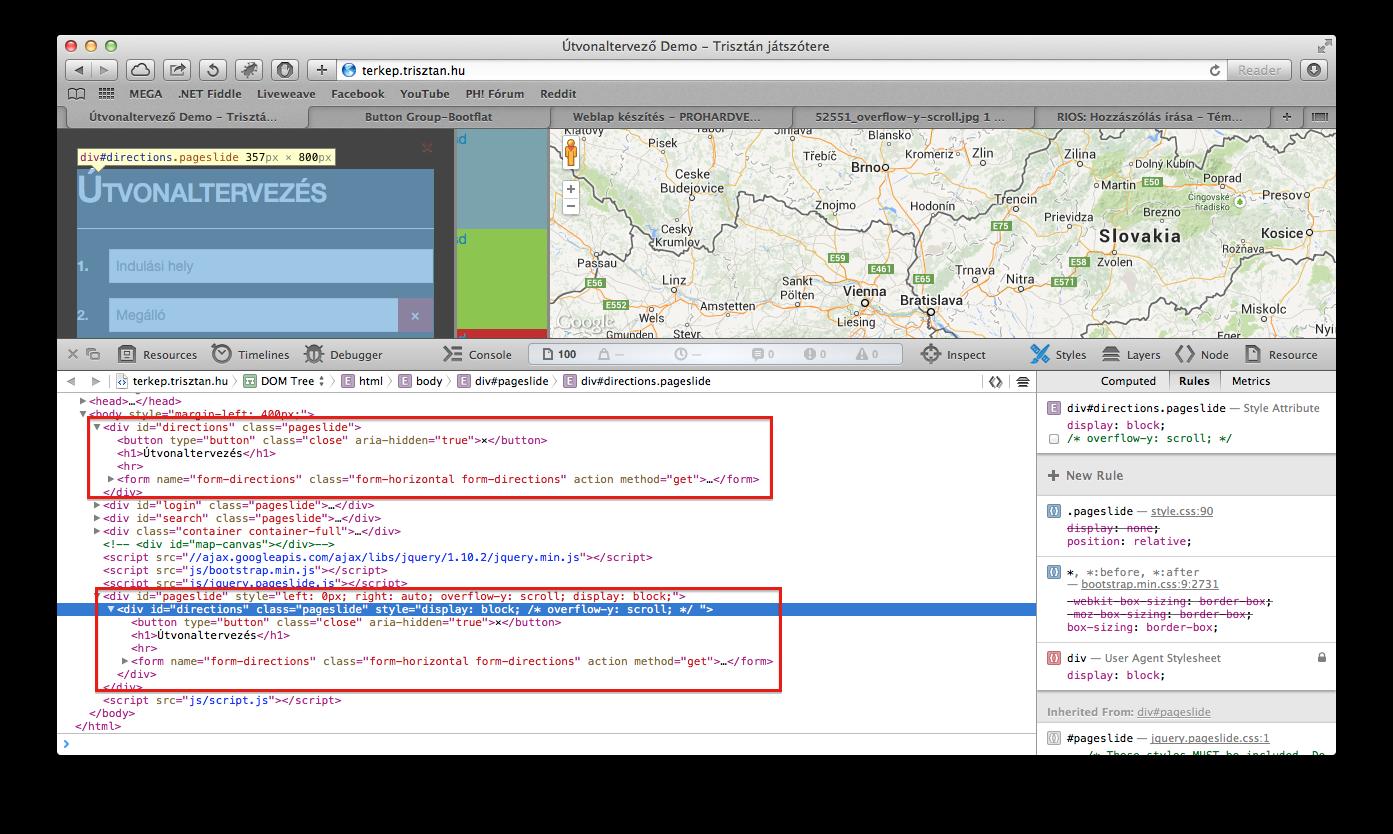The height and width of the screenshot is (834, 1393).
Task: Click Indulási hely input field
Action: 271,266
